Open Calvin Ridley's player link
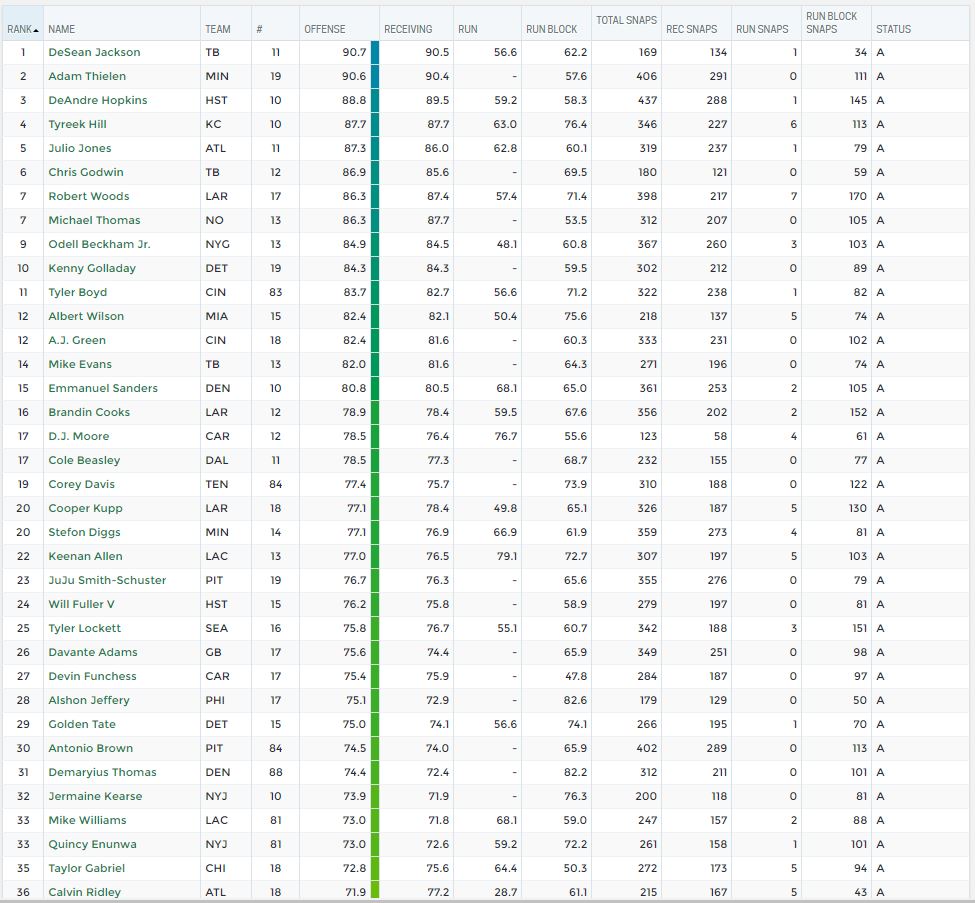 point(85,892)
